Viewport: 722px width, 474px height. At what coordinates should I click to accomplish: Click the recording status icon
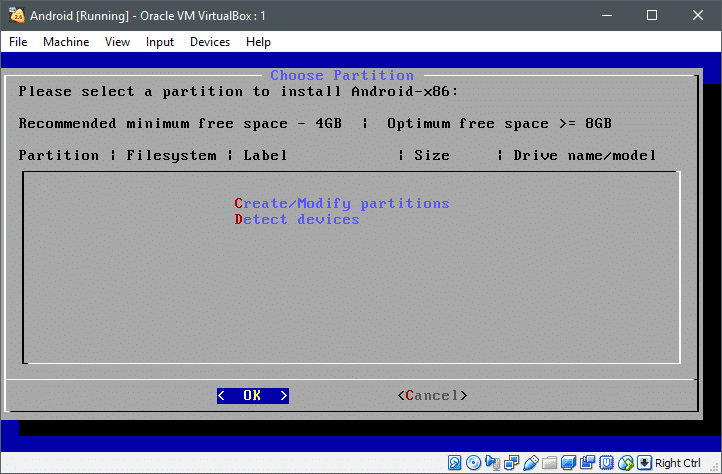point(587,463)
